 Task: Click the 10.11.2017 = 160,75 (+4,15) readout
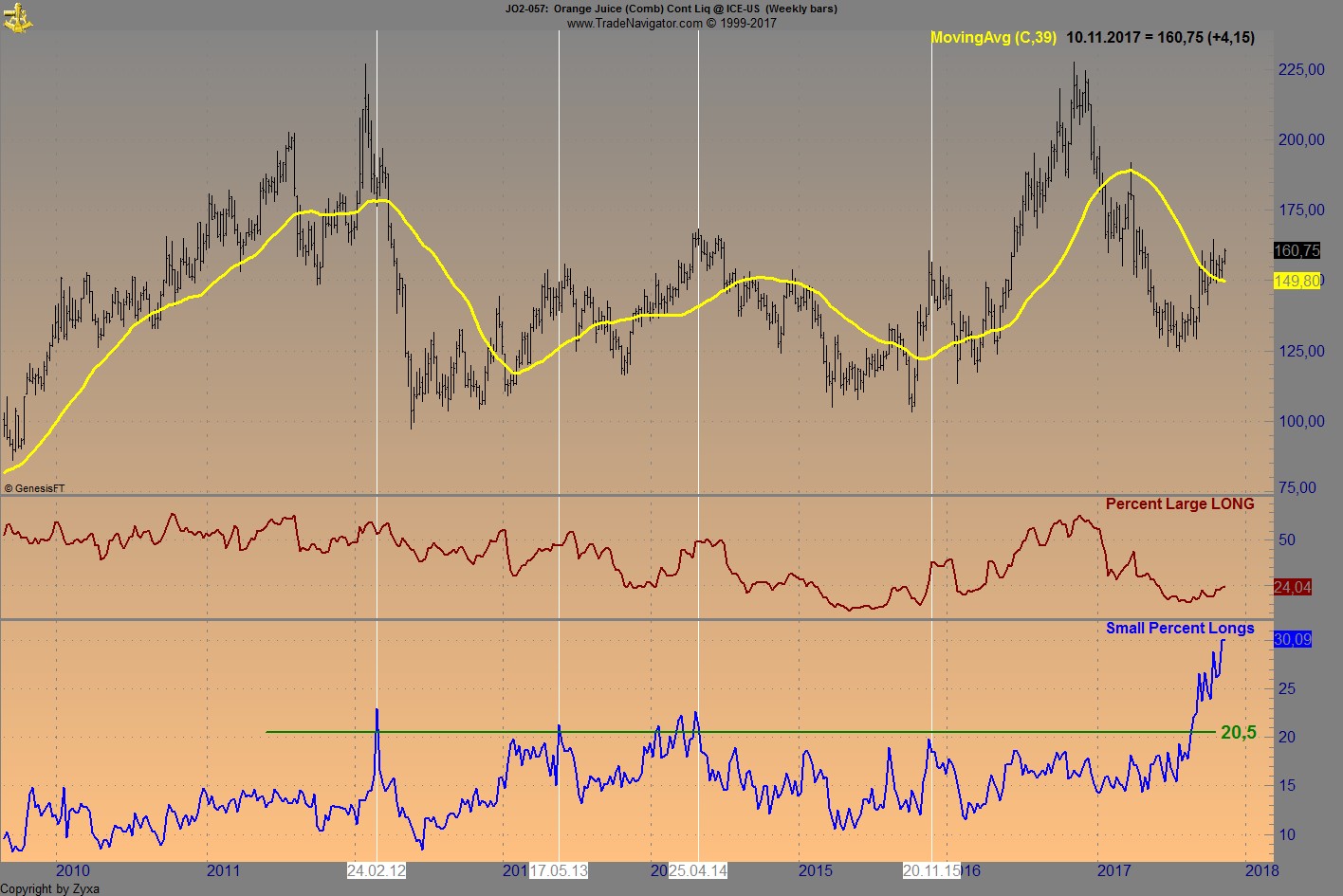1161,38
